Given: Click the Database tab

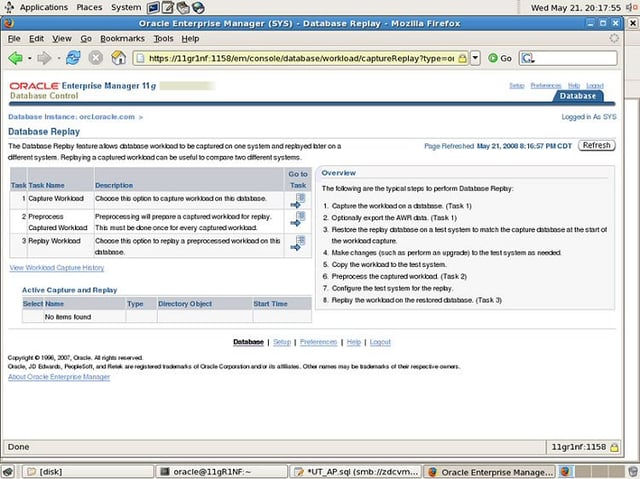Looking at the screenshot, I should coord(578,96).
